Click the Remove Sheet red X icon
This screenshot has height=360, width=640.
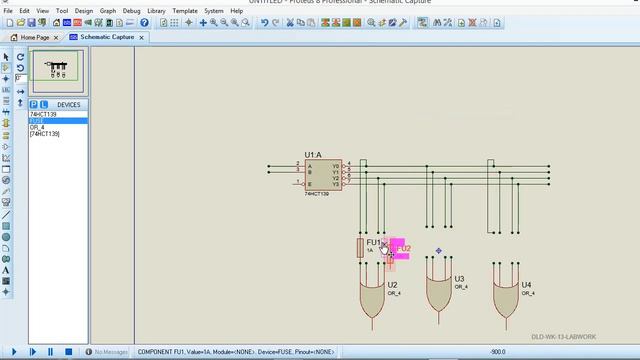click(x=472, y=23)
